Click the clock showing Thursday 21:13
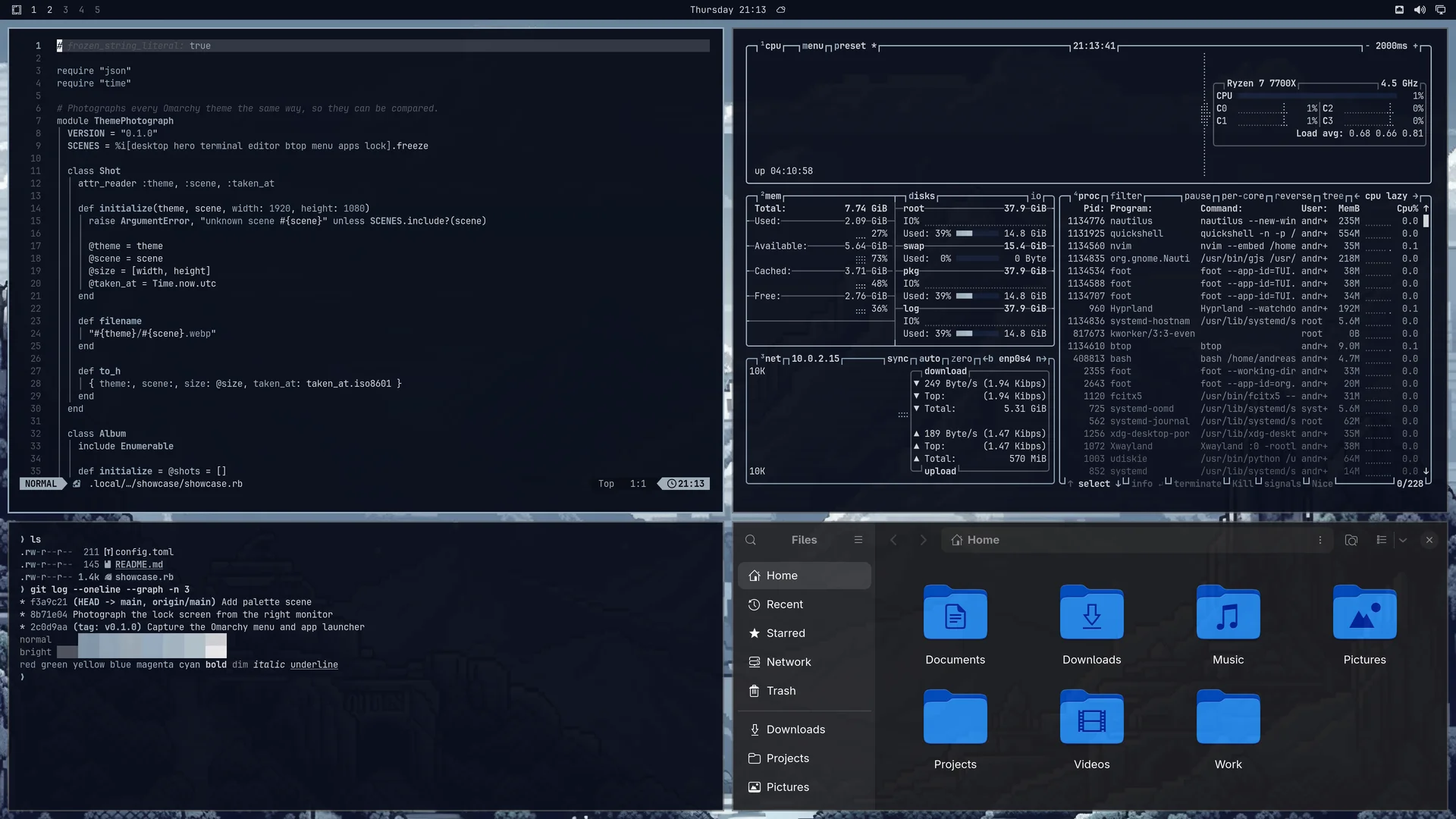The image size is (1456, 819). coord(727,10)
